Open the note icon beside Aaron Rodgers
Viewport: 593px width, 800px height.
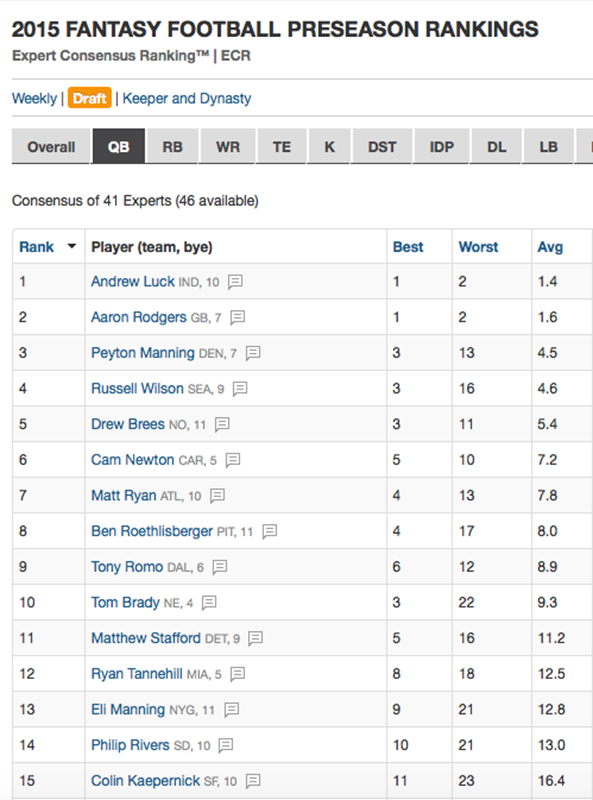(x=237, y=317)
